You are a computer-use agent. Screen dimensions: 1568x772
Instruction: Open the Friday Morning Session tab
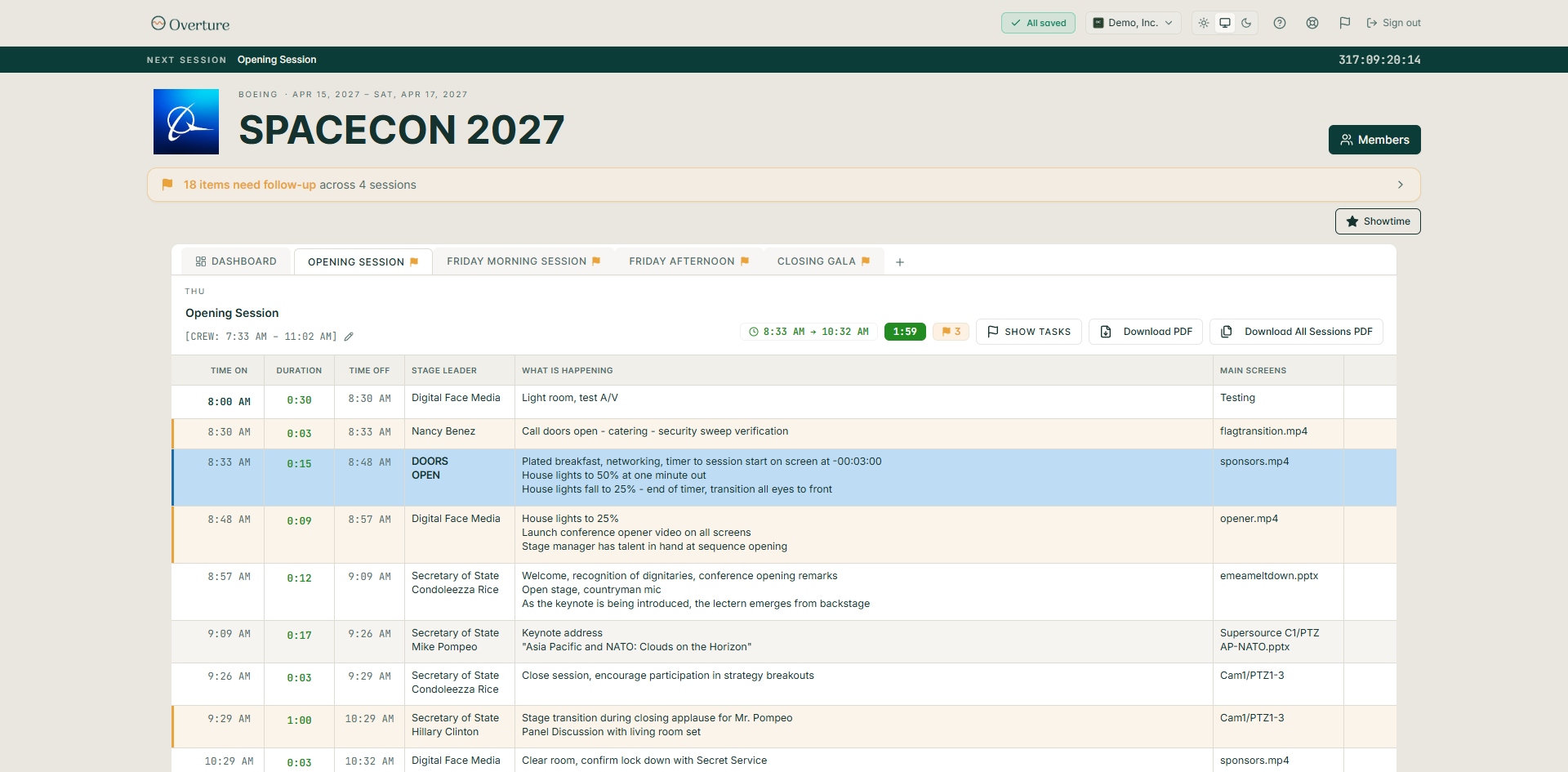[x=523, y=261]
